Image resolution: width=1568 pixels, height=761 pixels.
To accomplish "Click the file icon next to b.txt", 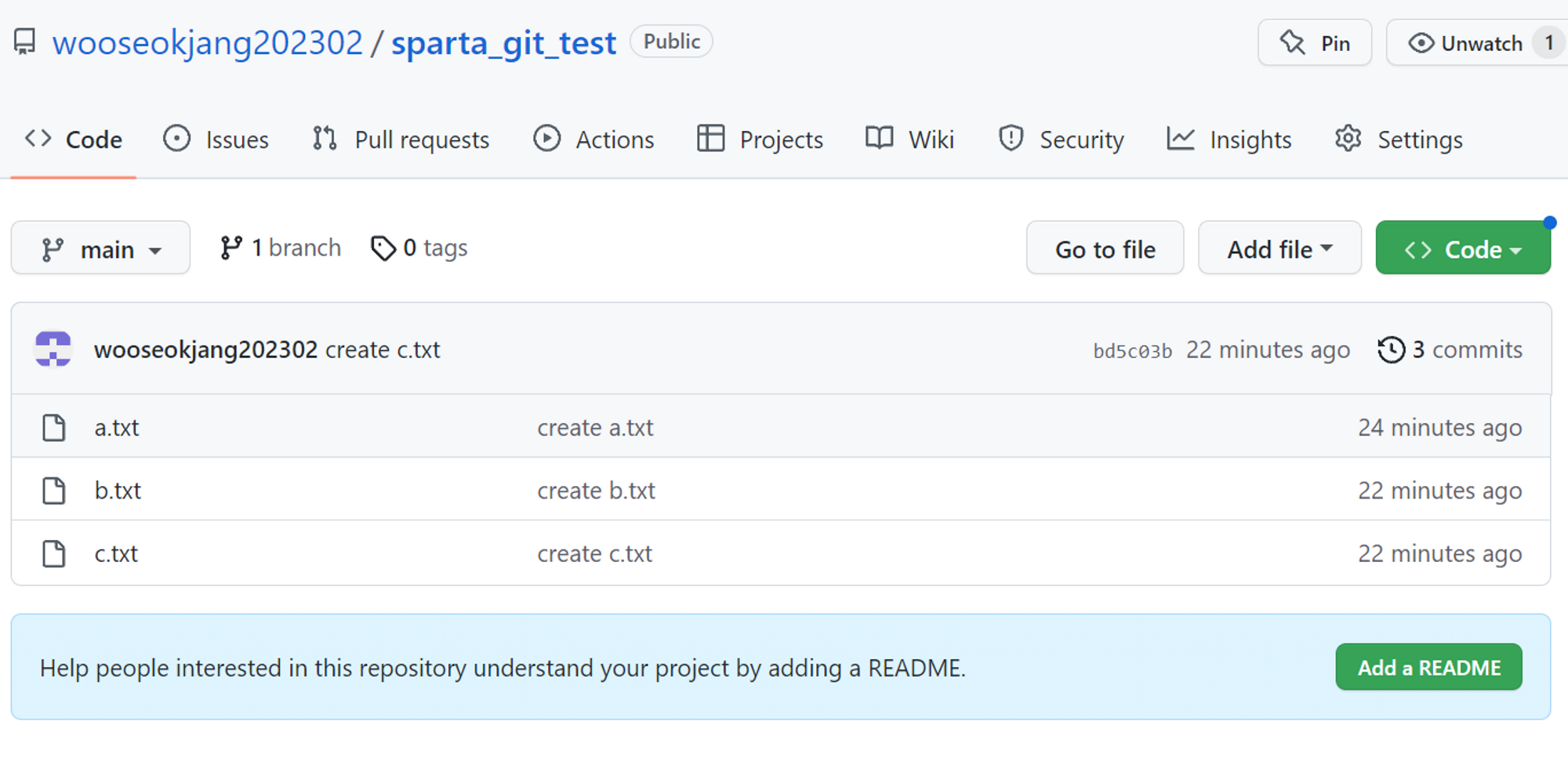I will 54,491.
